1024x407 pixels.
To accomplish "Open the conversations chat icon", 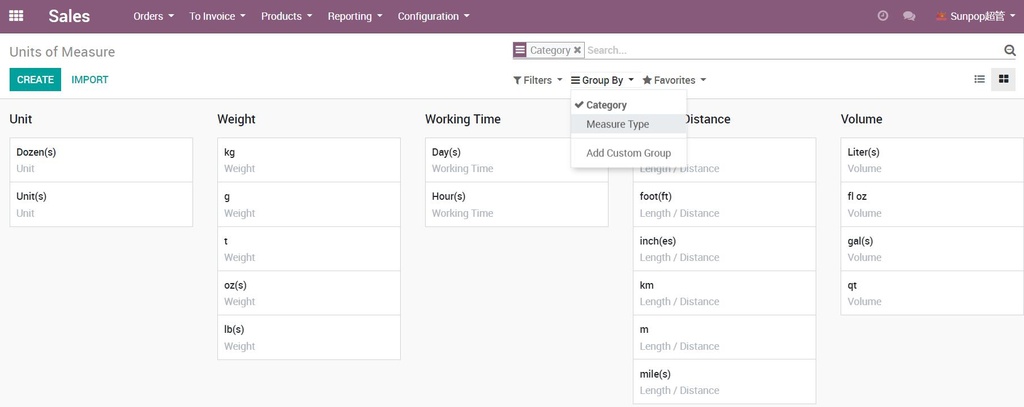I will 908,16.
